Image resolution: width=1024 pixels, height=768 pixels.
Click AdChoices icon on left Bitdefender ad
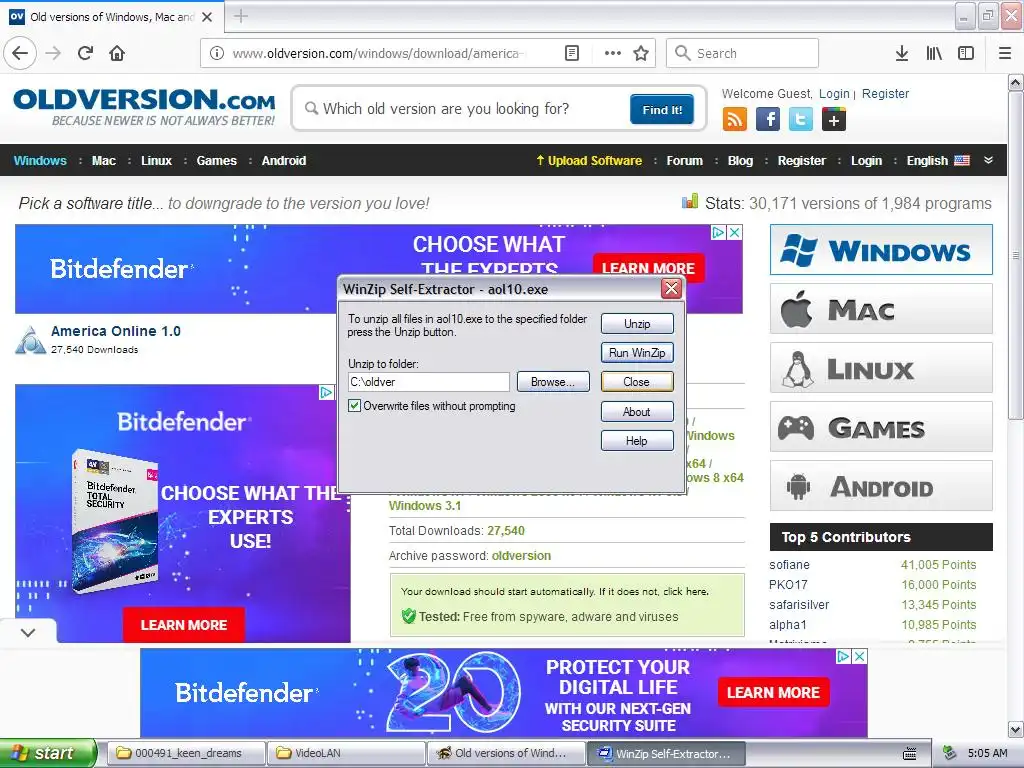click(326, 392)
